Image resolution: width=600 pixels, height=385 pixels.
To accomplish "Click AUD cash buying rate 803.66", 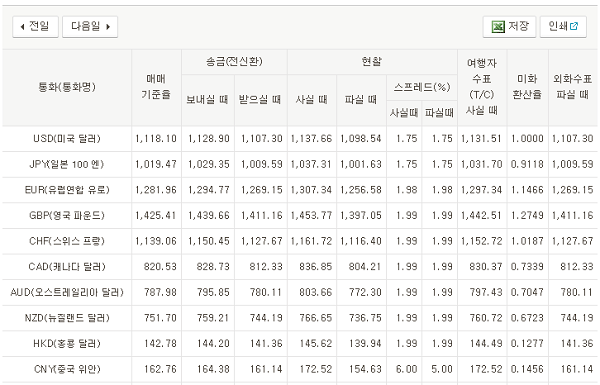I will pyautogui.click(x=316, y=292).
